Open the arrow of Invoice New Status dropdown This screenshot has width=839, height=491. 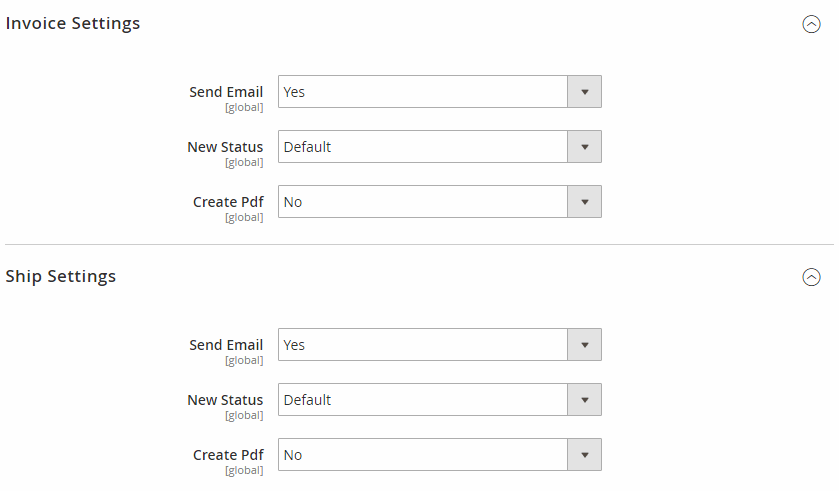[584, 147]
